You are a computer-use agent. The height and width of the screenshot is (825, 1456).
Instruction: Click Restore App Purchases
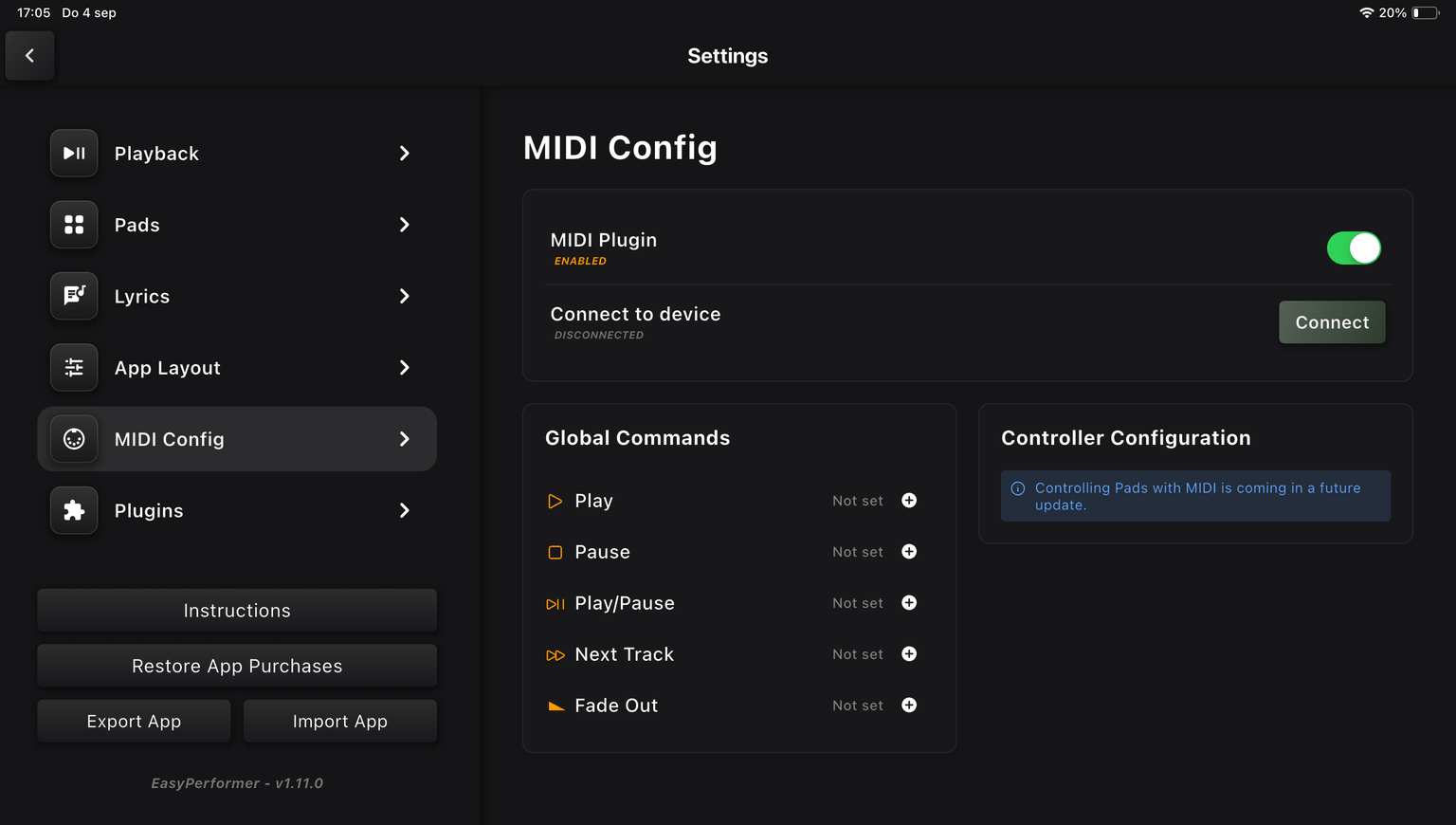237,666
